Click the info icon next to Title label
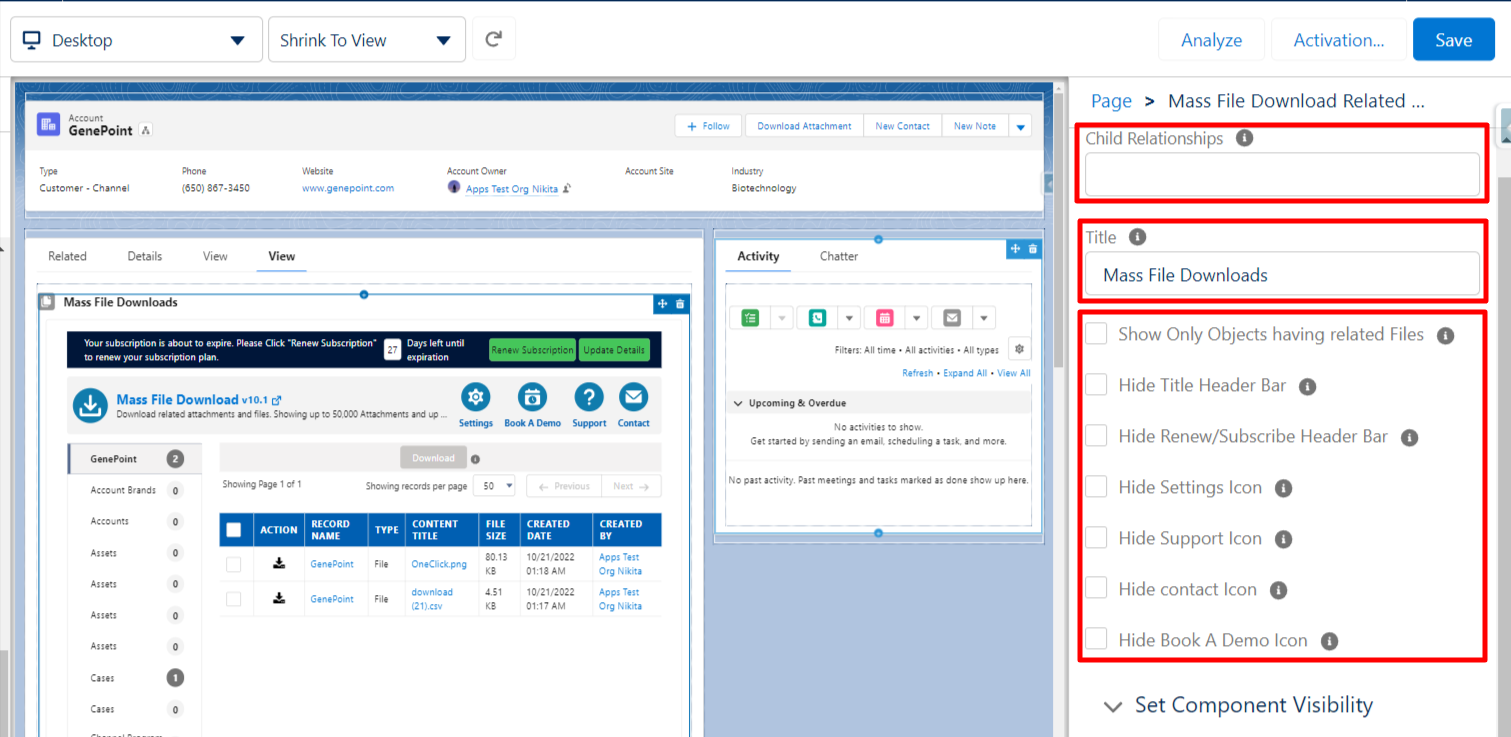Image resolution: width=1511 pixels, height=737 pixels. point(1137,237)
